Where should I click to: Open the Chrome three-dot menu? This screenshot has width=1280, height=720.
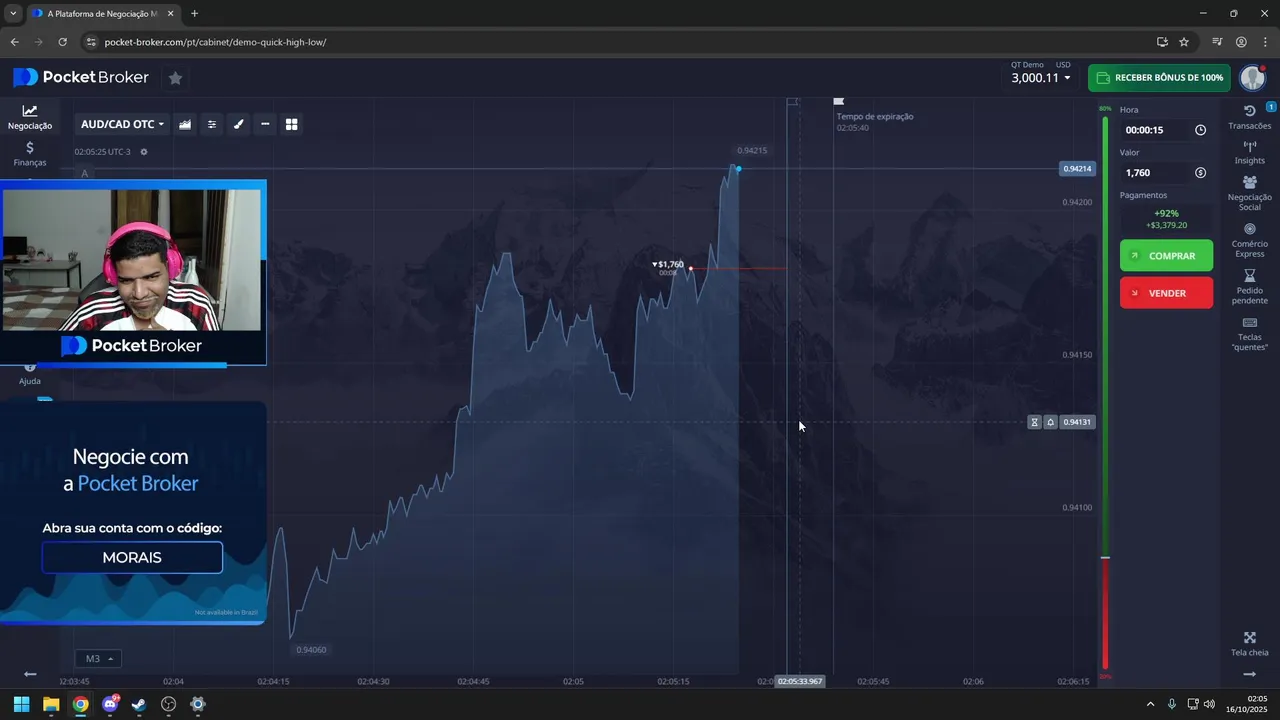1266,42
